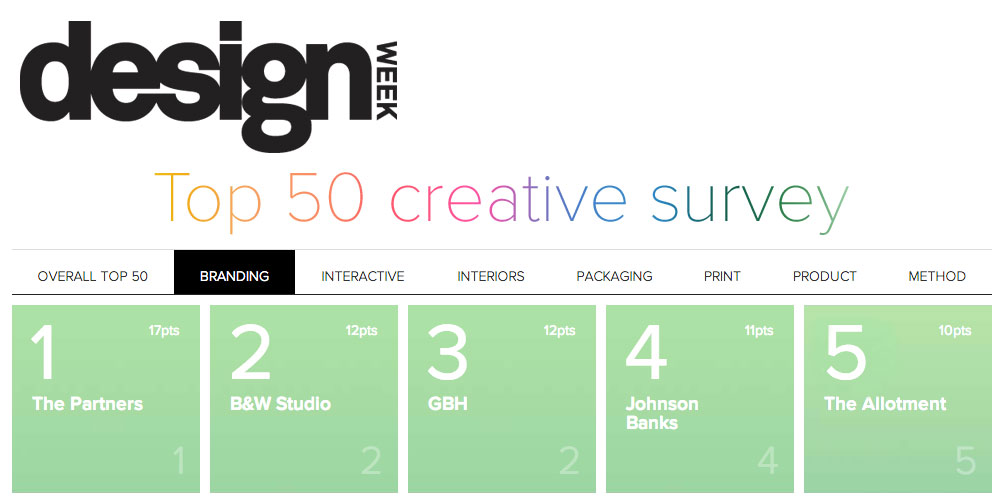The image size is (1005, 502).
Task: Click the 17pts score label
Action: pos(163,331)
